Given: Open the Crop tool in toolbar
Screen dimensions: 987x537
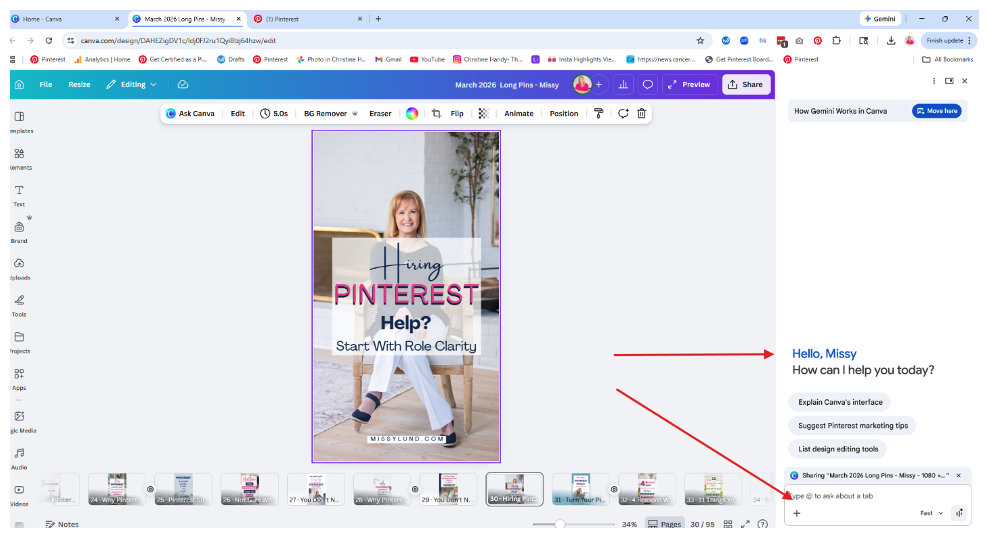Looking at the screenshot, I should [x=436, y=114].
